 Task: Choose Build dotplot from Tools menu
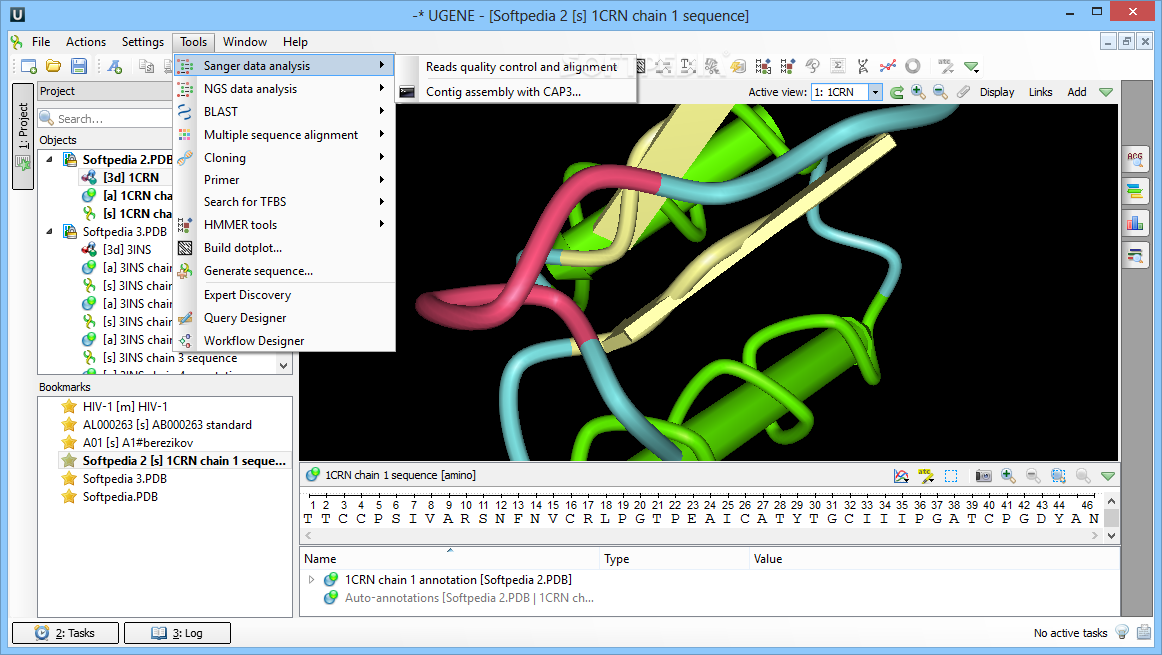tap(285, 248)
